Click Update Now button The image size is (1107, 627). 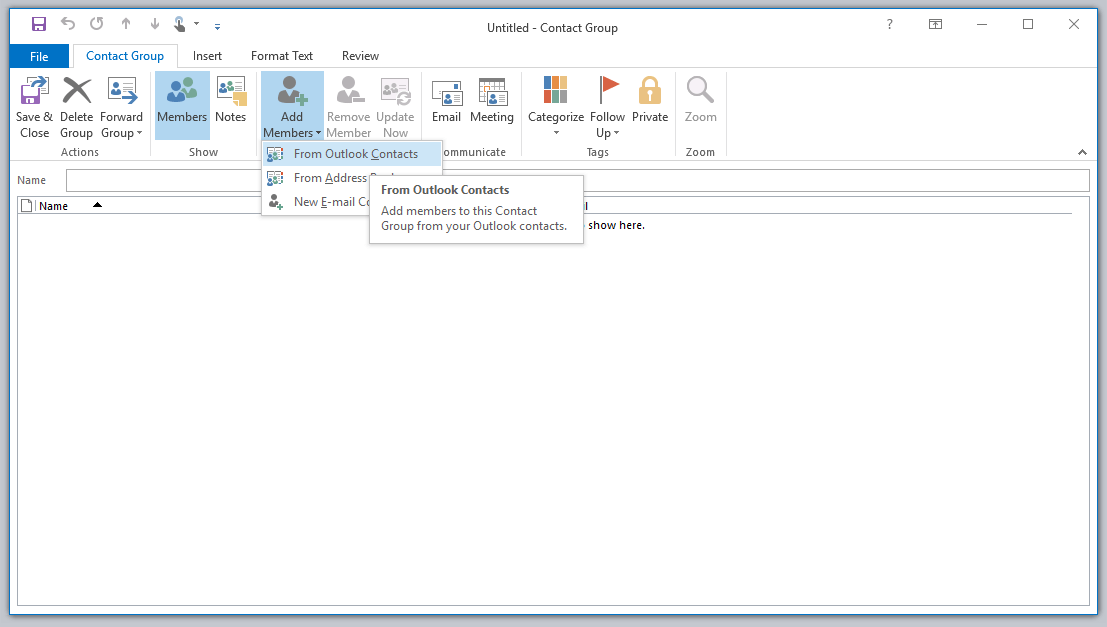pyautogui.click(x=395, y=107)
